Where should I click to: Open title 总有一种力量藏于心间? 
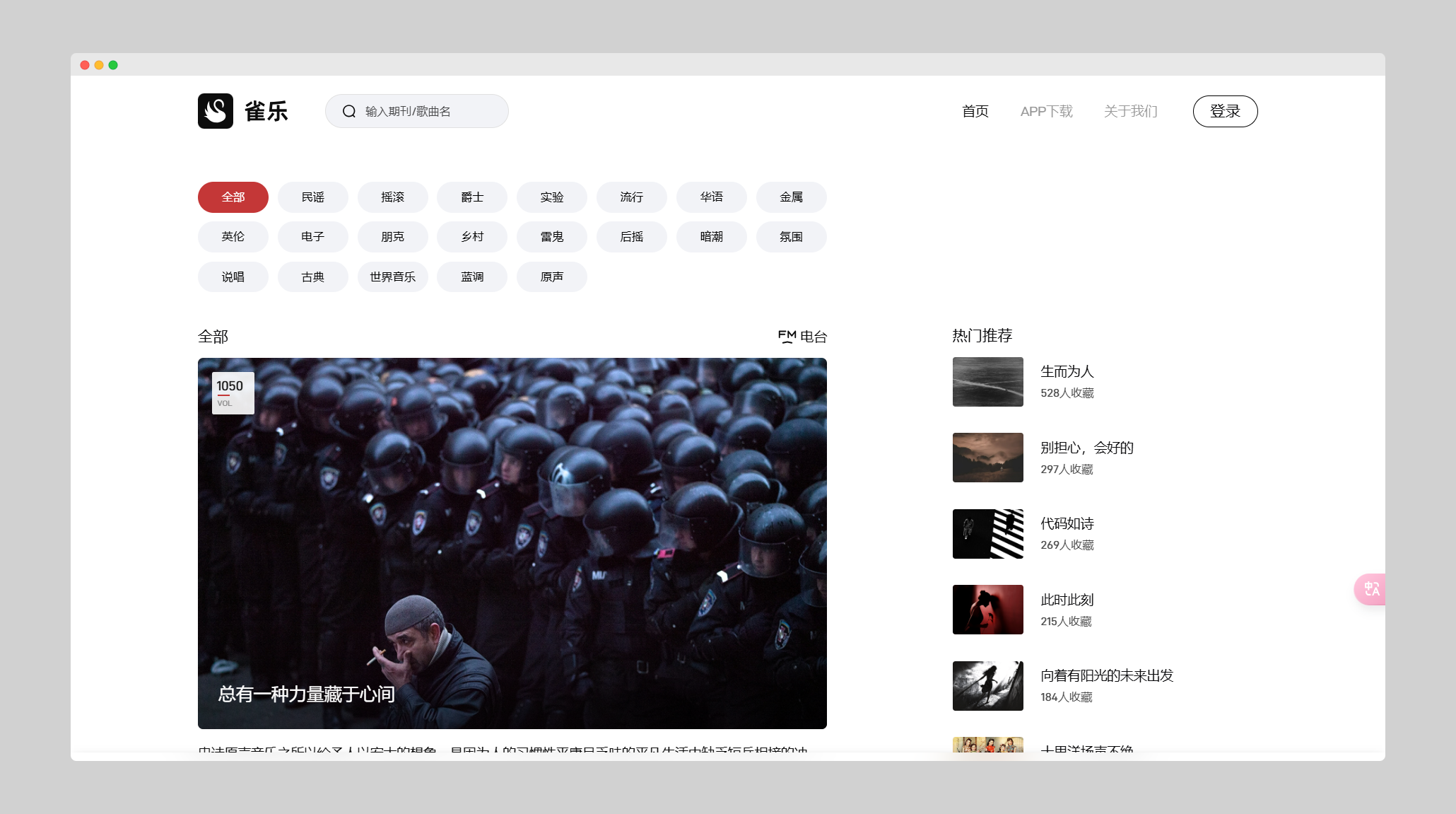click(306, 694)
